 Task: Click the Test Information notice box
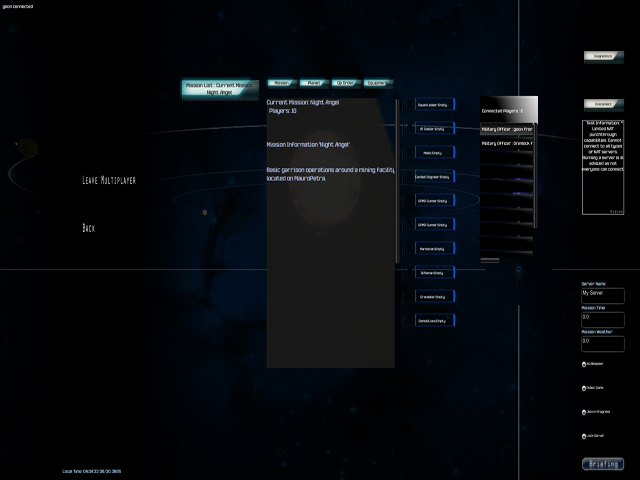603,167
